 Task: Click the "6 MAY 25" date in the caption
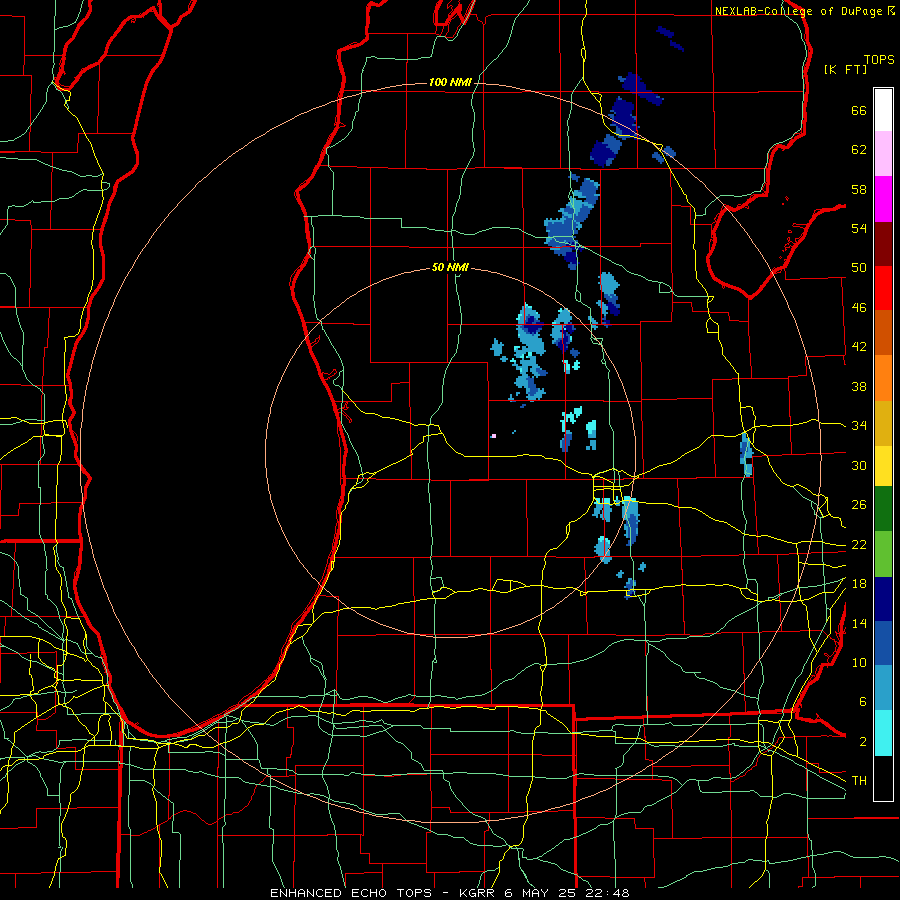(x=540, y=893)
